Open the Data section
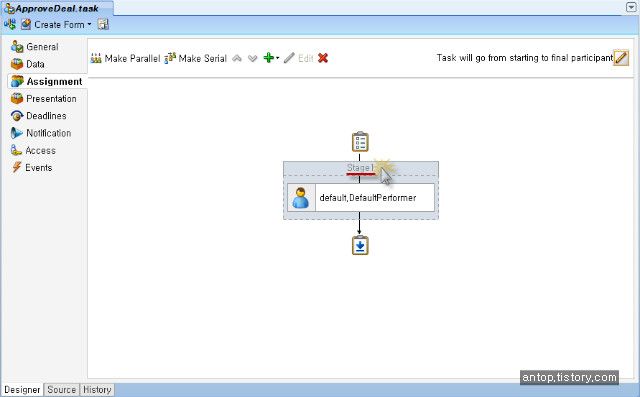Viewport: 640px width, 397px height. (x=28, y=64)
